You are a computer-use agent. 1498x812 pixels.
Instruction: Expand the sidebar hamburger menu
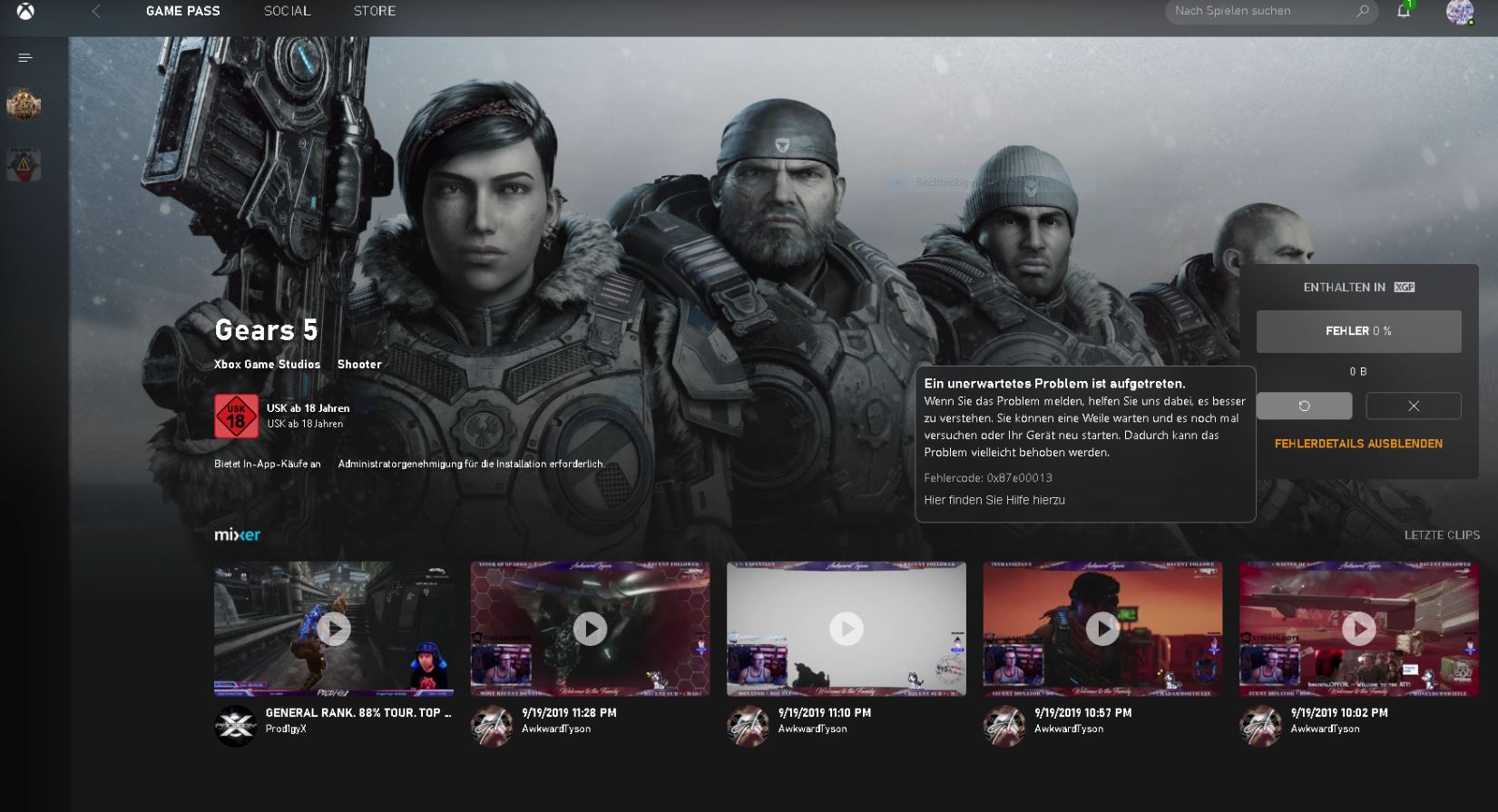click(24, 57)
